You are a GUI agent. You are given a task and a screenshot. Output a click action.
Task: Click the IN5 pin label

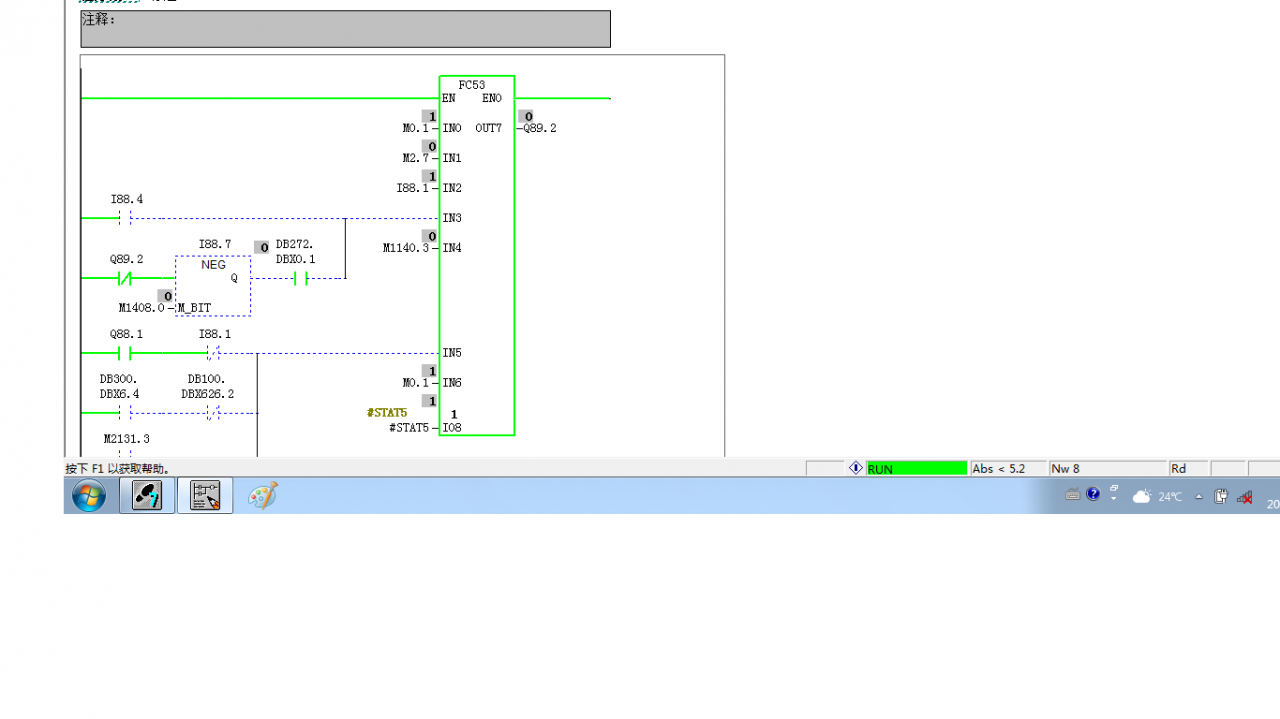tap(452, 353)
